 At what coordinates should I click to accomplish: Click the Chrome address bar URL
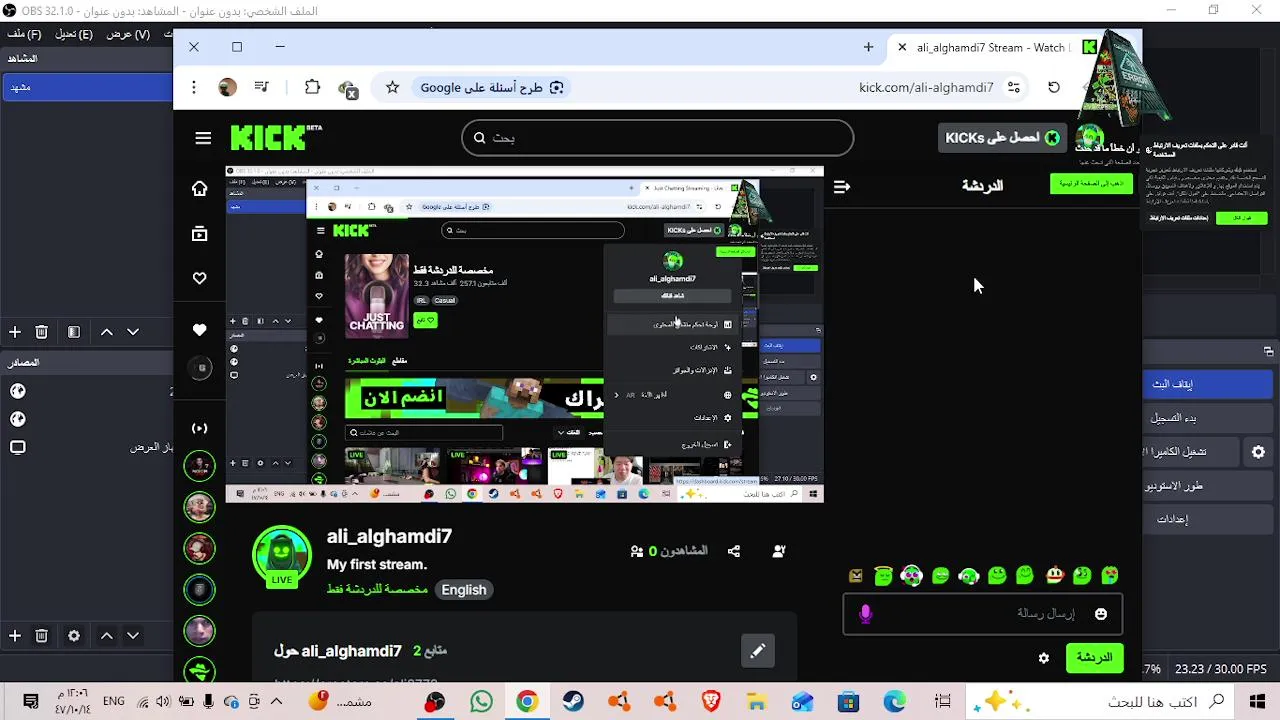926,88
